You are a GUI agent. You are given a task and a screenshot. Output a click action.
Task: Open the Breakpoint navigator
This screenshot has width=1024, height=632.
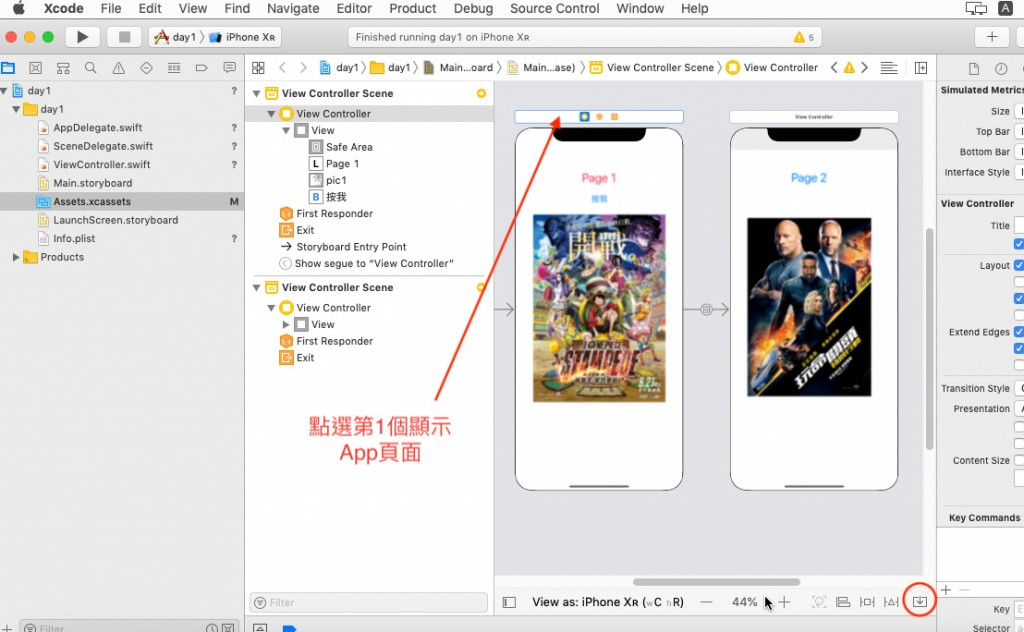click(x=202, y=68)
